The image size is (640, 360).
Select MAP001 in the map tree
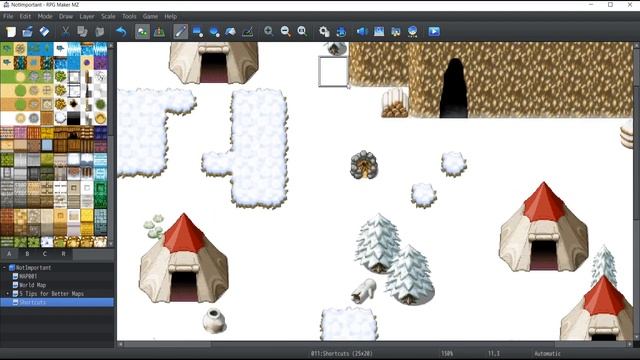click(x=28, y=276)
